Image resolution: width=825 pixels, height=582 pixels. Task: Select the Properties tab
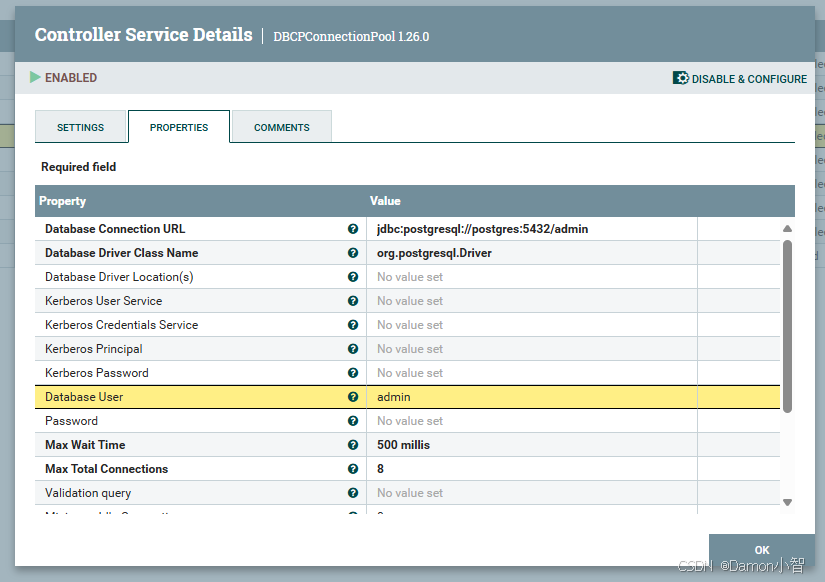tap(179, 127)
